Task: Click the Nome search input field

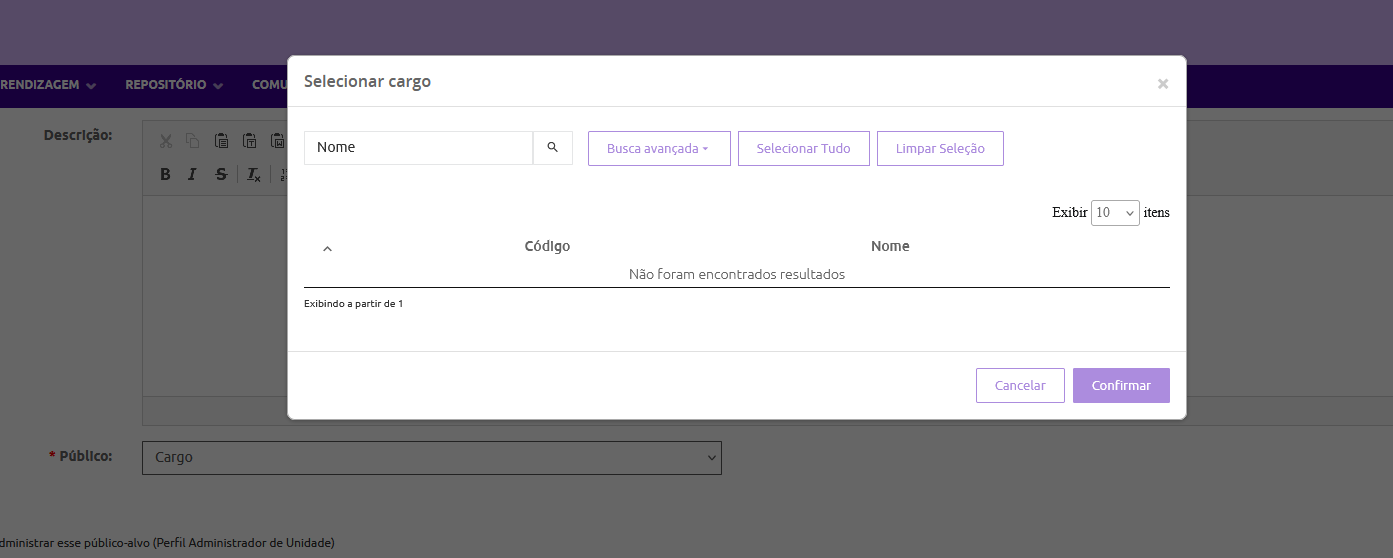Action: click(418, 148)
